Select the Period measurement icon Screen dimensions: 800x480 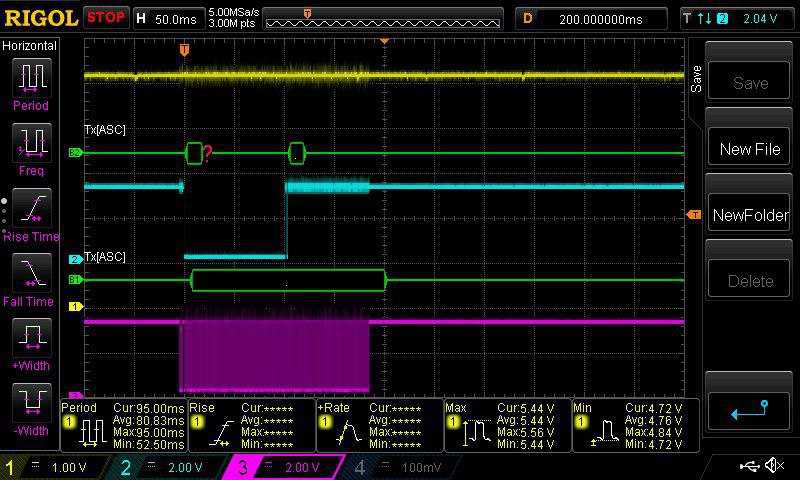(x=32, y=78)
